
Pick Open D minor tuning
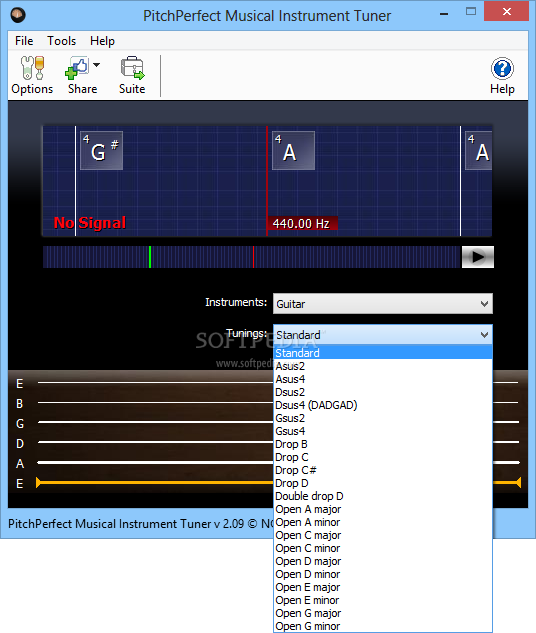tap(383, 574)
